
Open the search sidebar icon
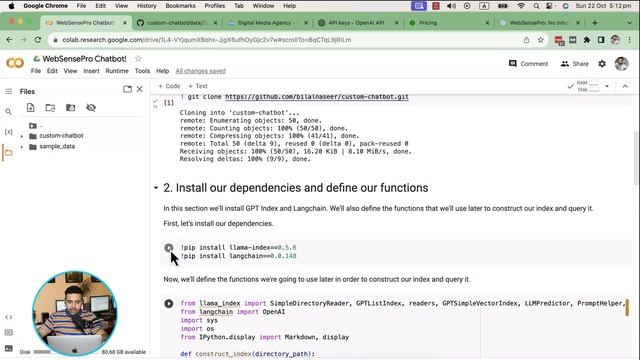8,111
